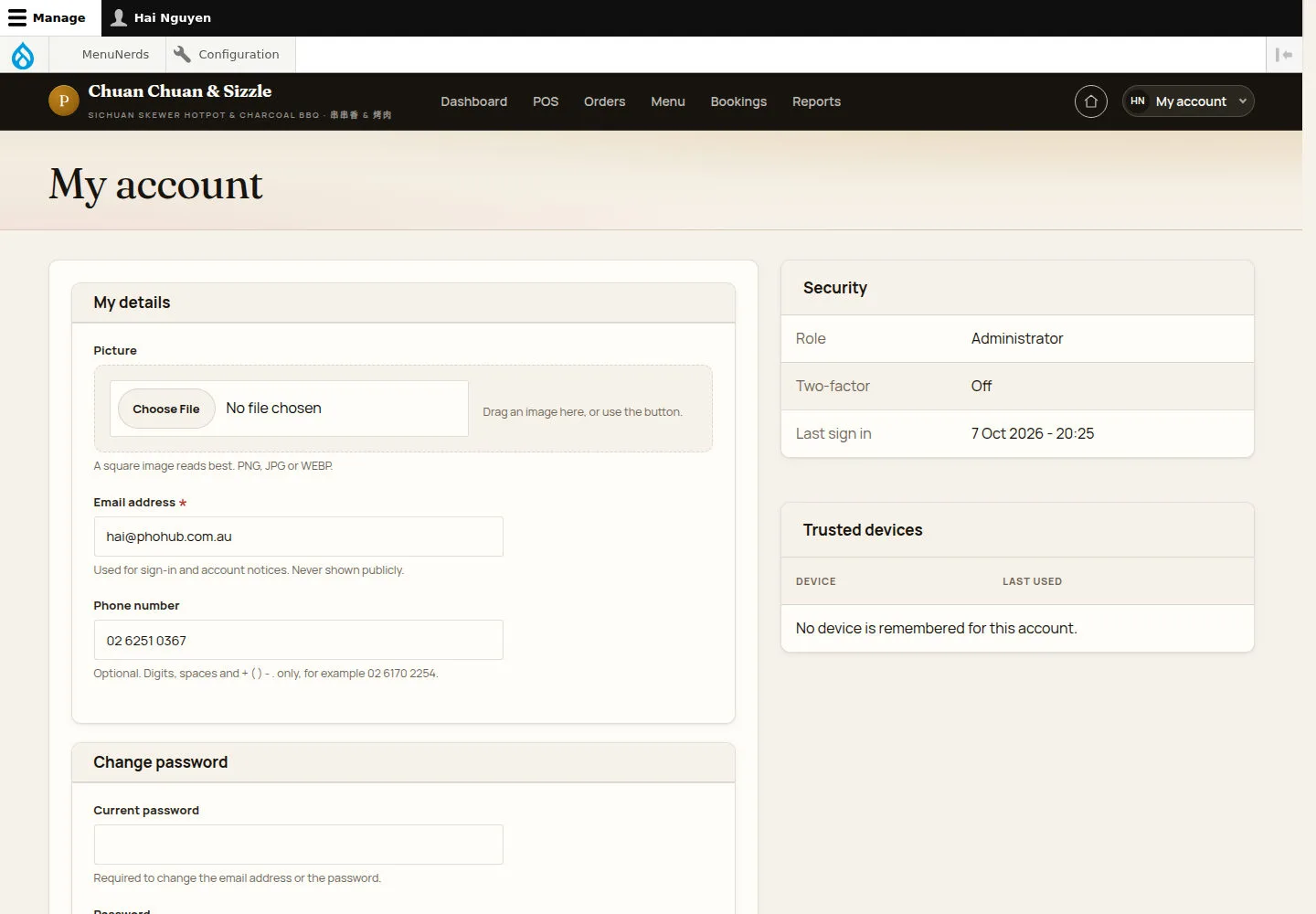Click the Phone number input field
This screenshot has height=914, width=1316.
tap(298, 640)
